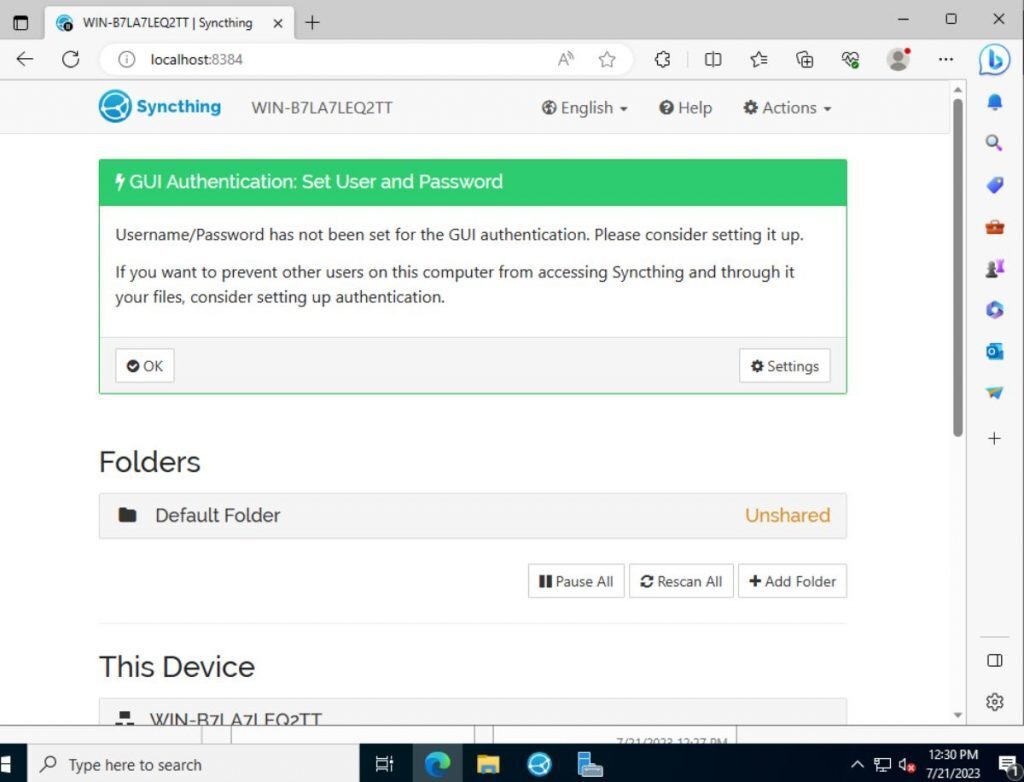The image size is (1024, 782).
Task: Open the Favorites list icon
Action: pos(759,59)
